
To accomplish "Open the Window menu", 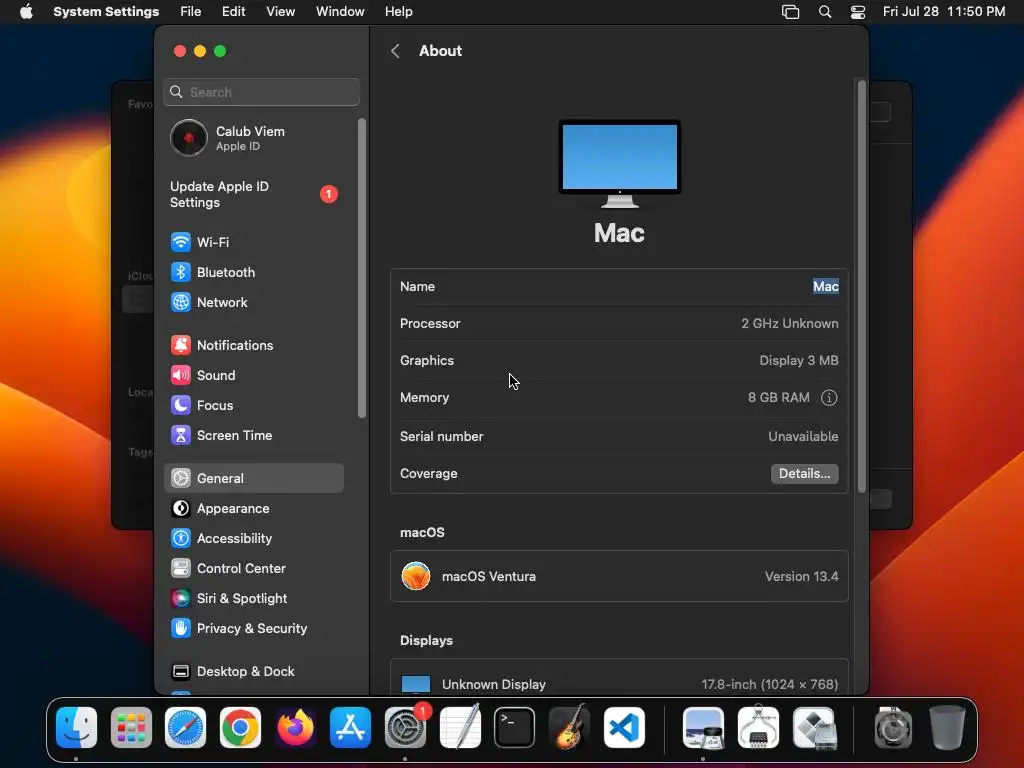I will coord(340,12).
